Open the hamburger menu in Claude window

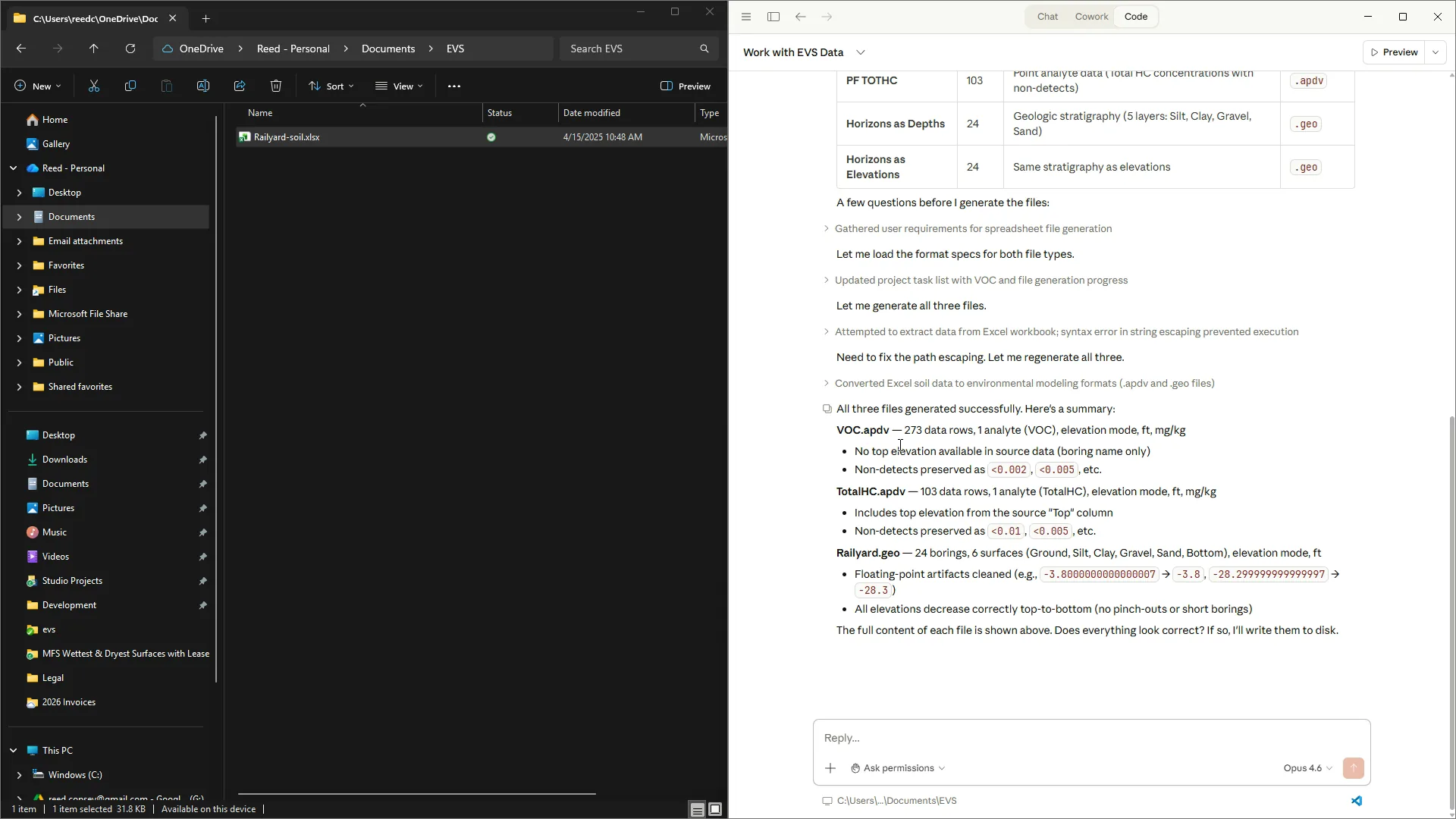pyautogui.click(x=746, y=17)
